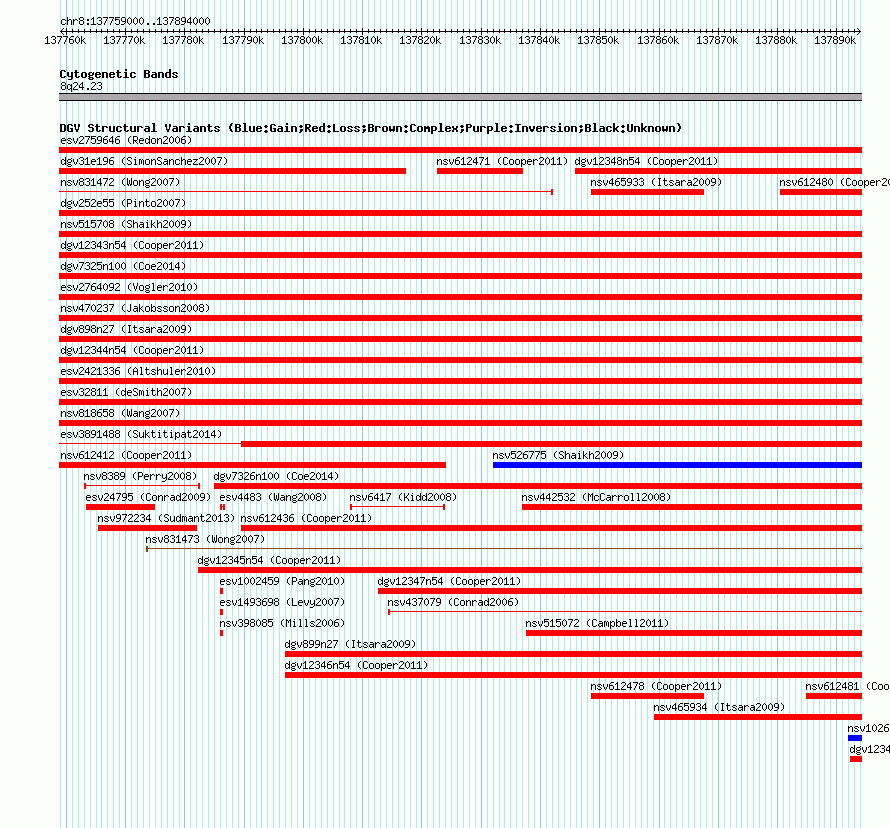The height and width of the screenshot is (828, 890).
Task: Select nsv612478 (Cooper2011) label
Action: (656, 686)
